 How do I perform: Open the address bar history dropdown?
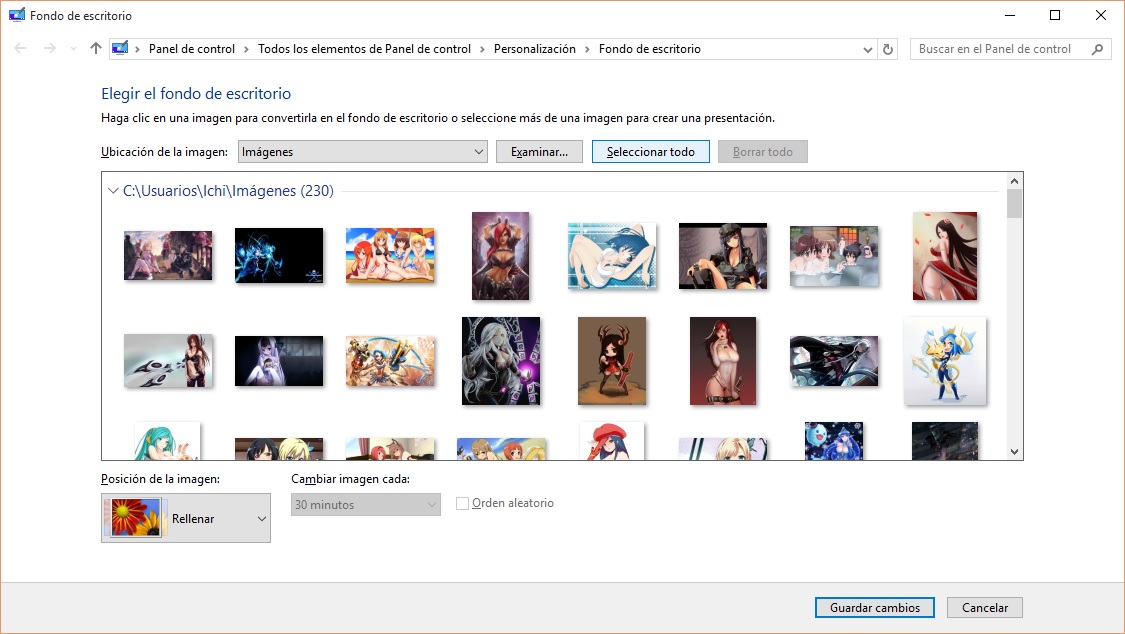point(867,49)
